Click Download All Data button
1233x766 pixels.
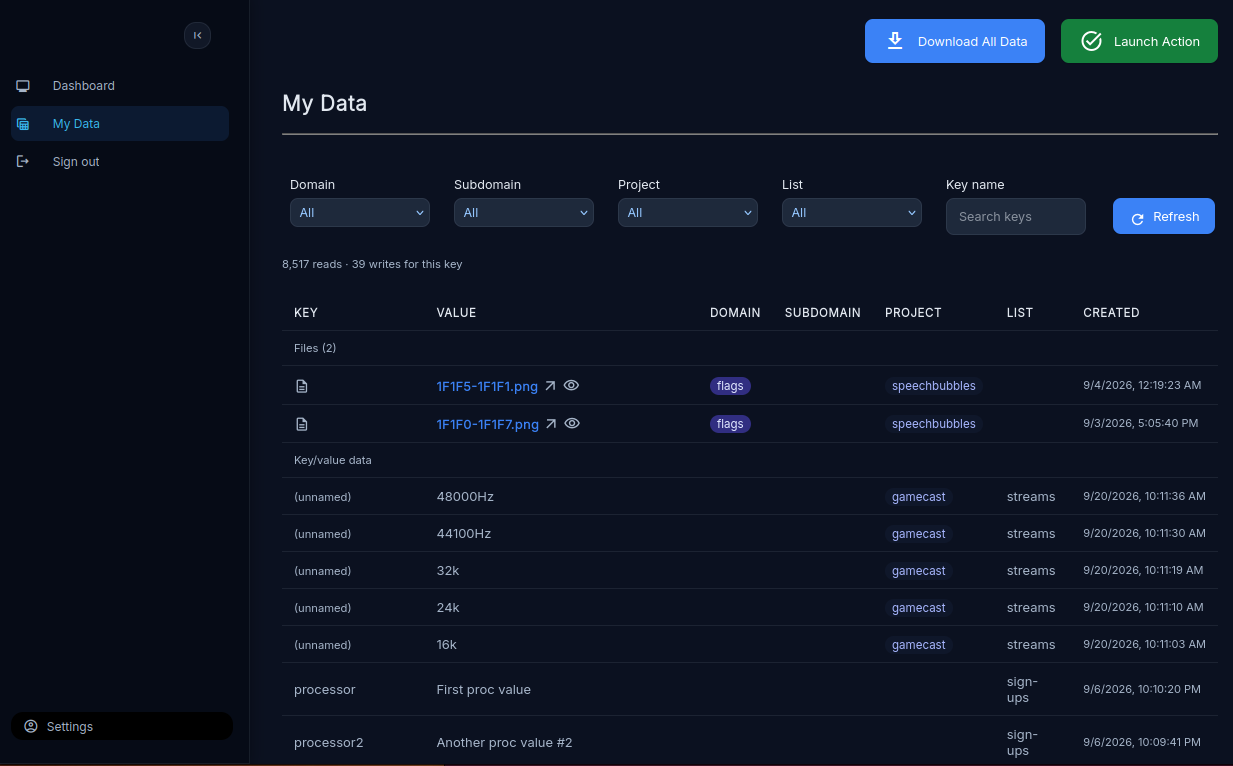(955, 41)
